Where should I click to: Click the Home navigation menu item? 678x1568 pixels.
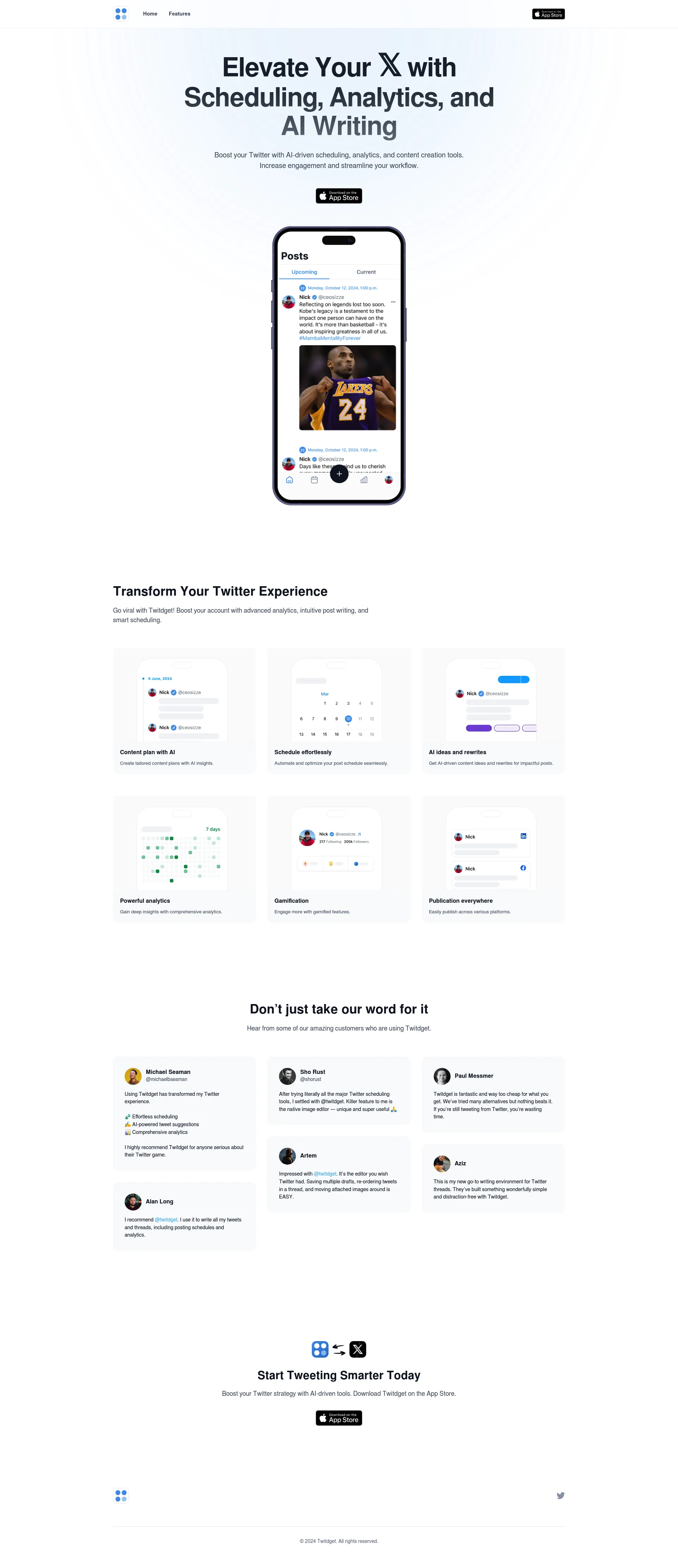(x=148, y=13)
